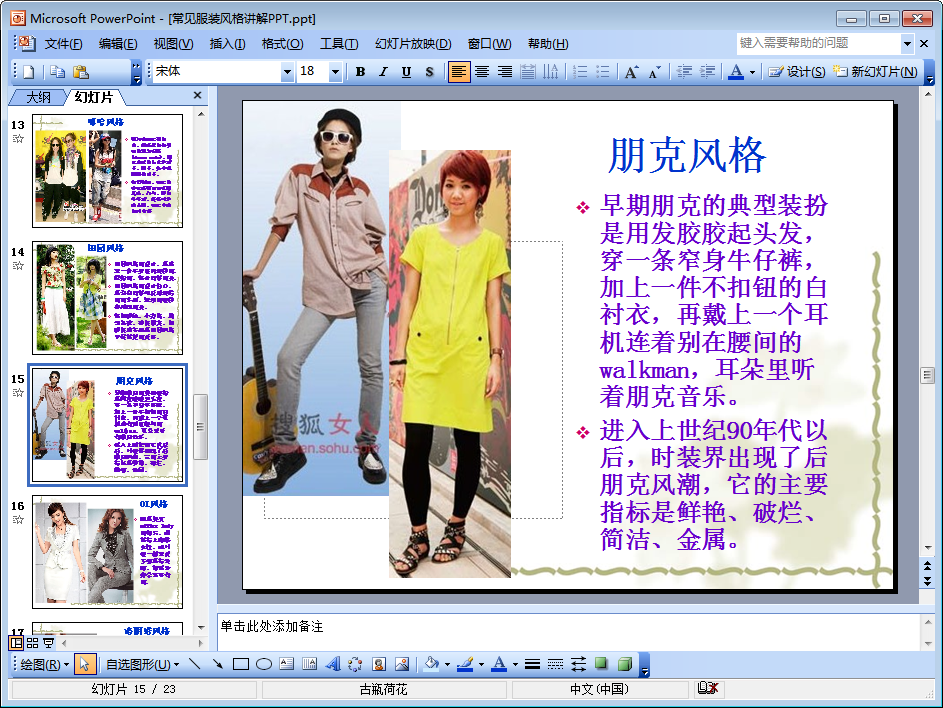This screenshot has width=943, height=708.
Task: Select the Line drawing tool
Action: pyautogui.click(x=194, y=664)
